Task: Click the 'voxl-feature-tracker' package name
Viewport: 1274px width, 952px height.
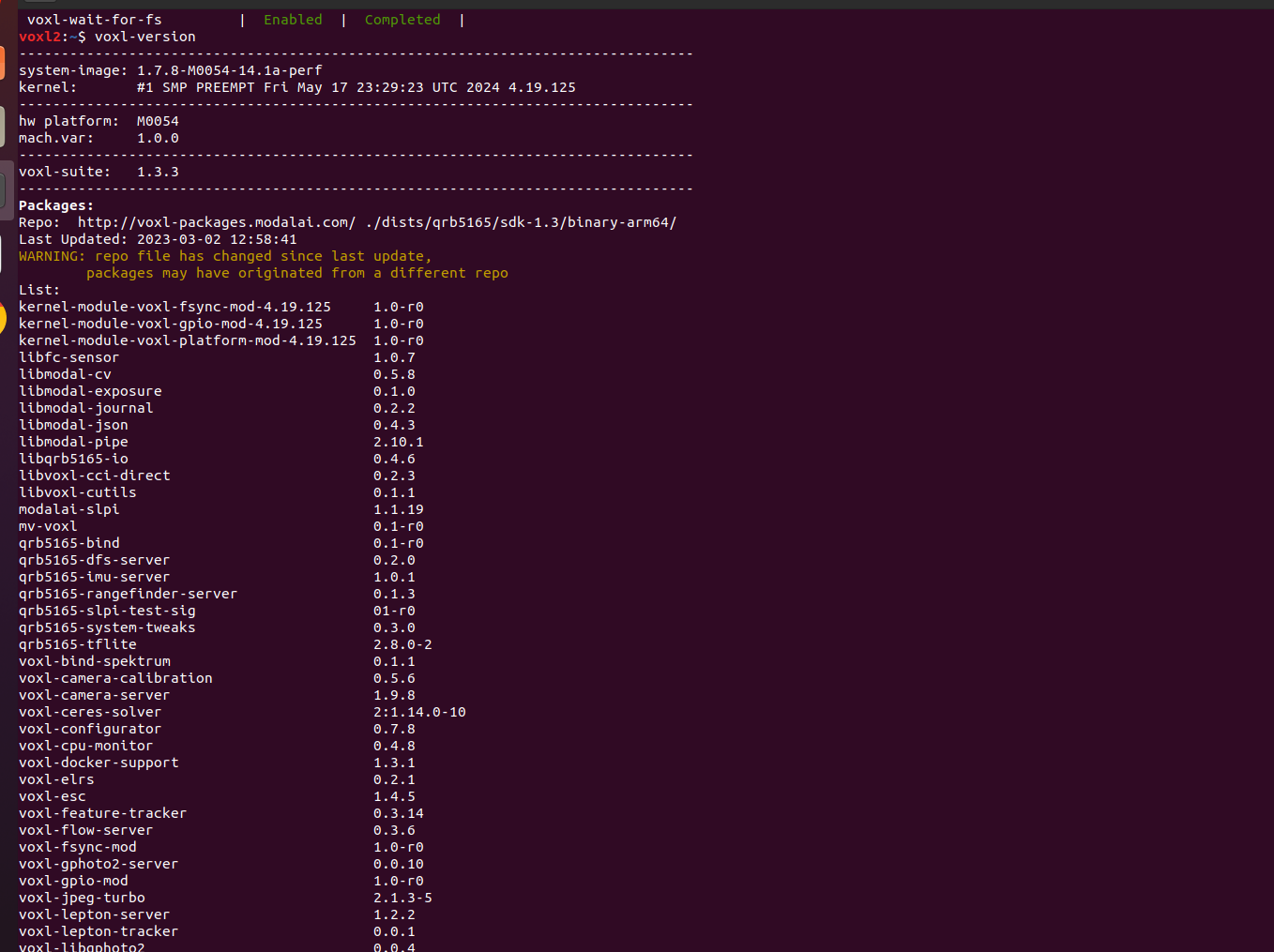Action: 103,813
